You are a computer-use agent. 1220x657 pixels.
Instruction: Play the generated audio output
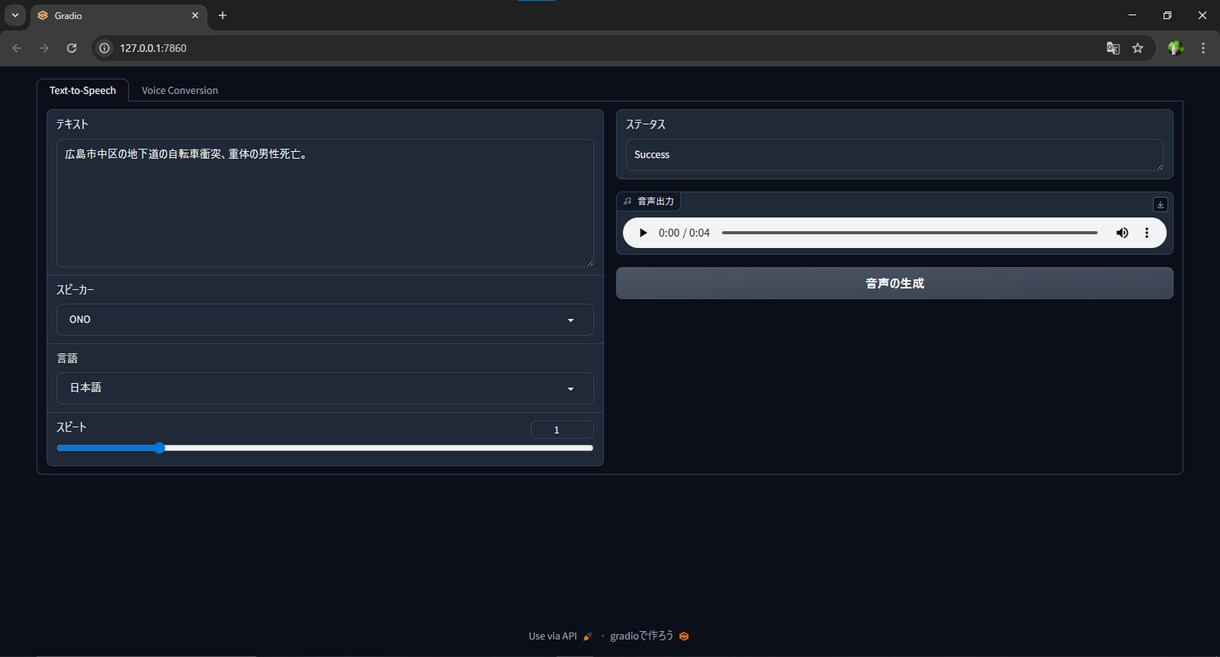[643, 233]
